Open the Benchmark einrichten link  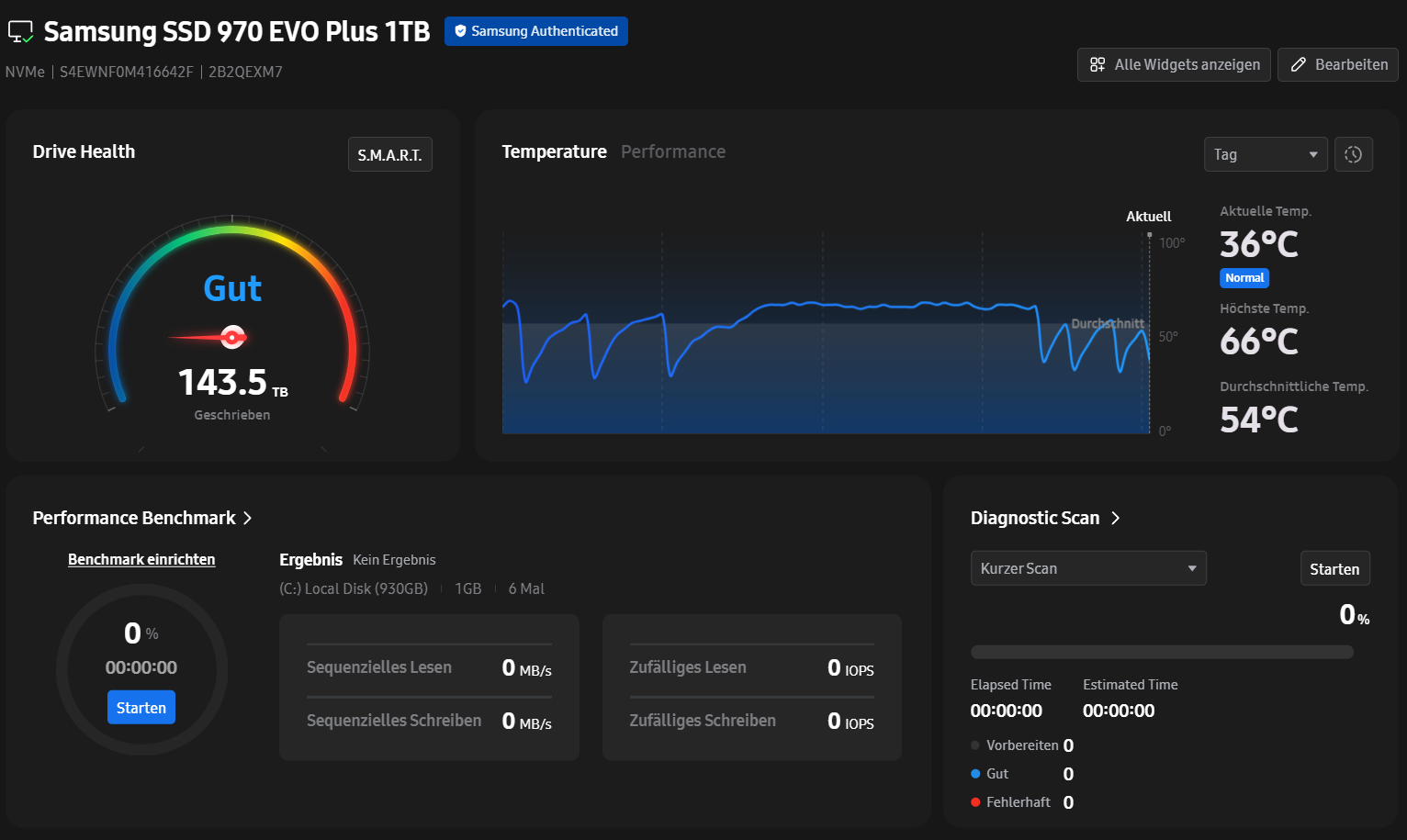click(141, 559)
